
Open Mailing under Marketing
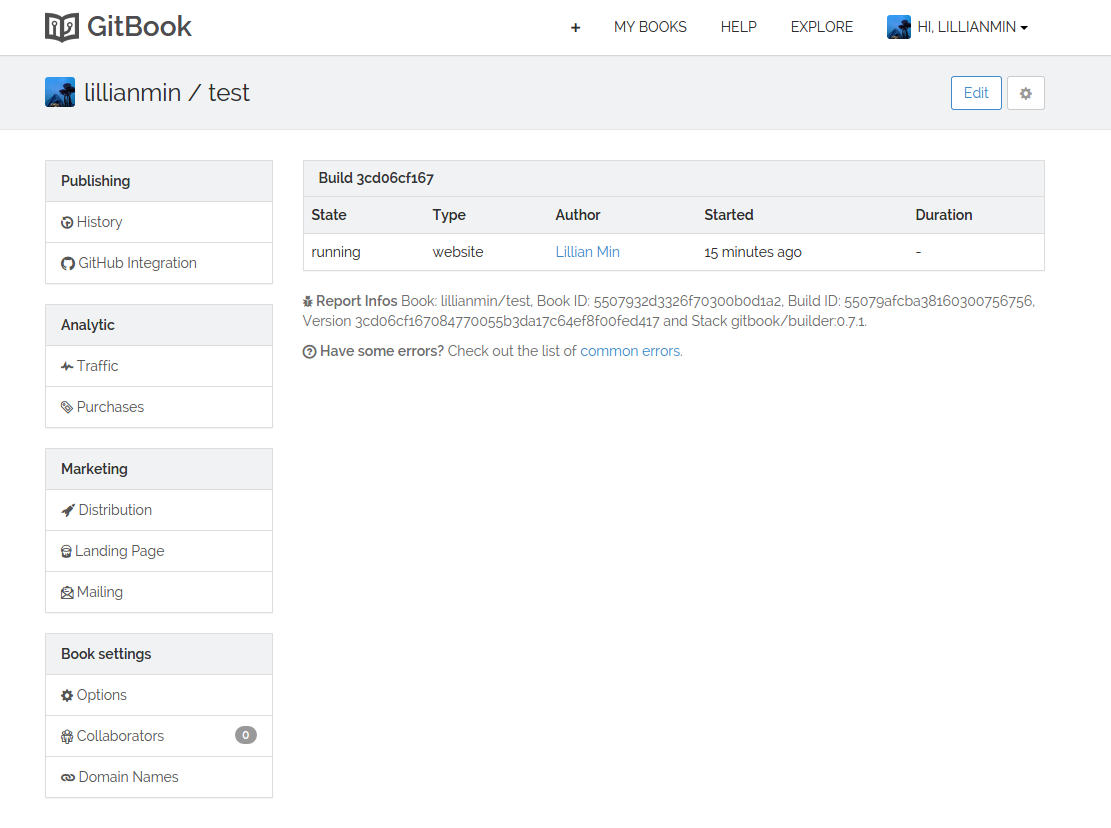click(159, 592)
